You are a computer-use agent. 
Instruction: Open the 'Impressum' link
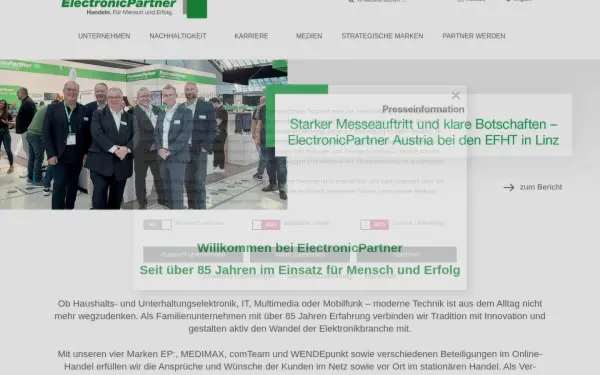(380, 276)
